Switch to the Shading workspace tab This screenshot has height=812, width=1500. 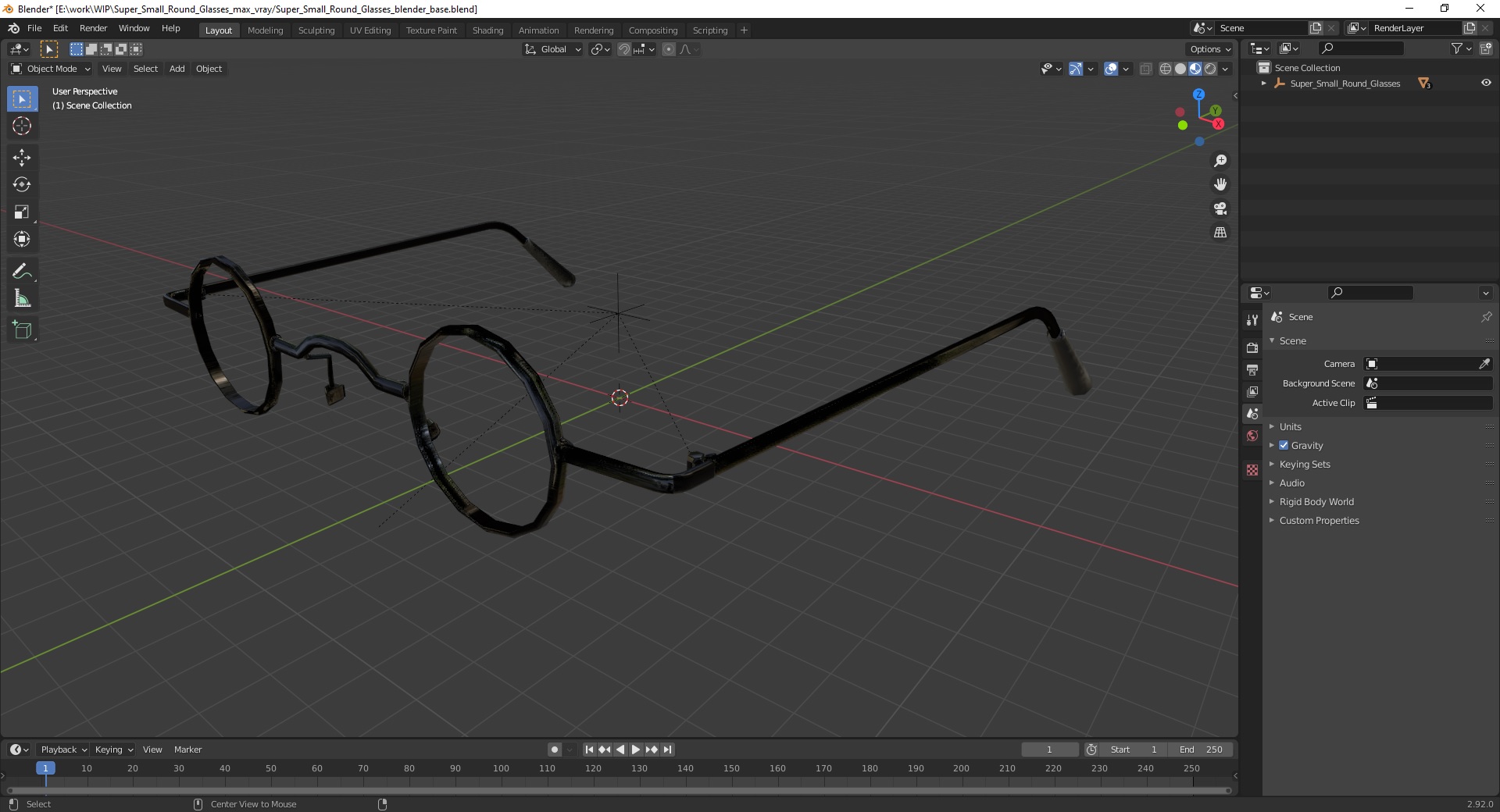487,30
